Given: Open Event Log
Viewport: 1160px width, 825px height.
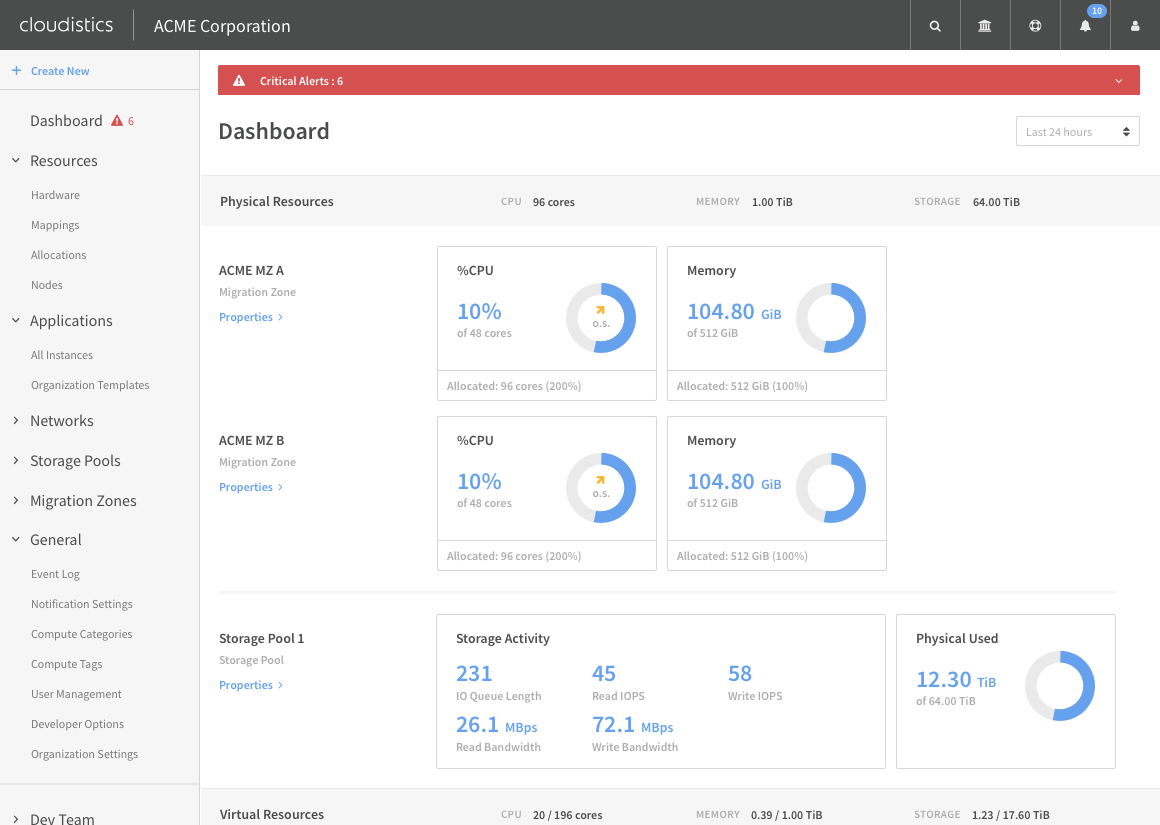Looking at the screenshot, I should [x=55, y=574].
